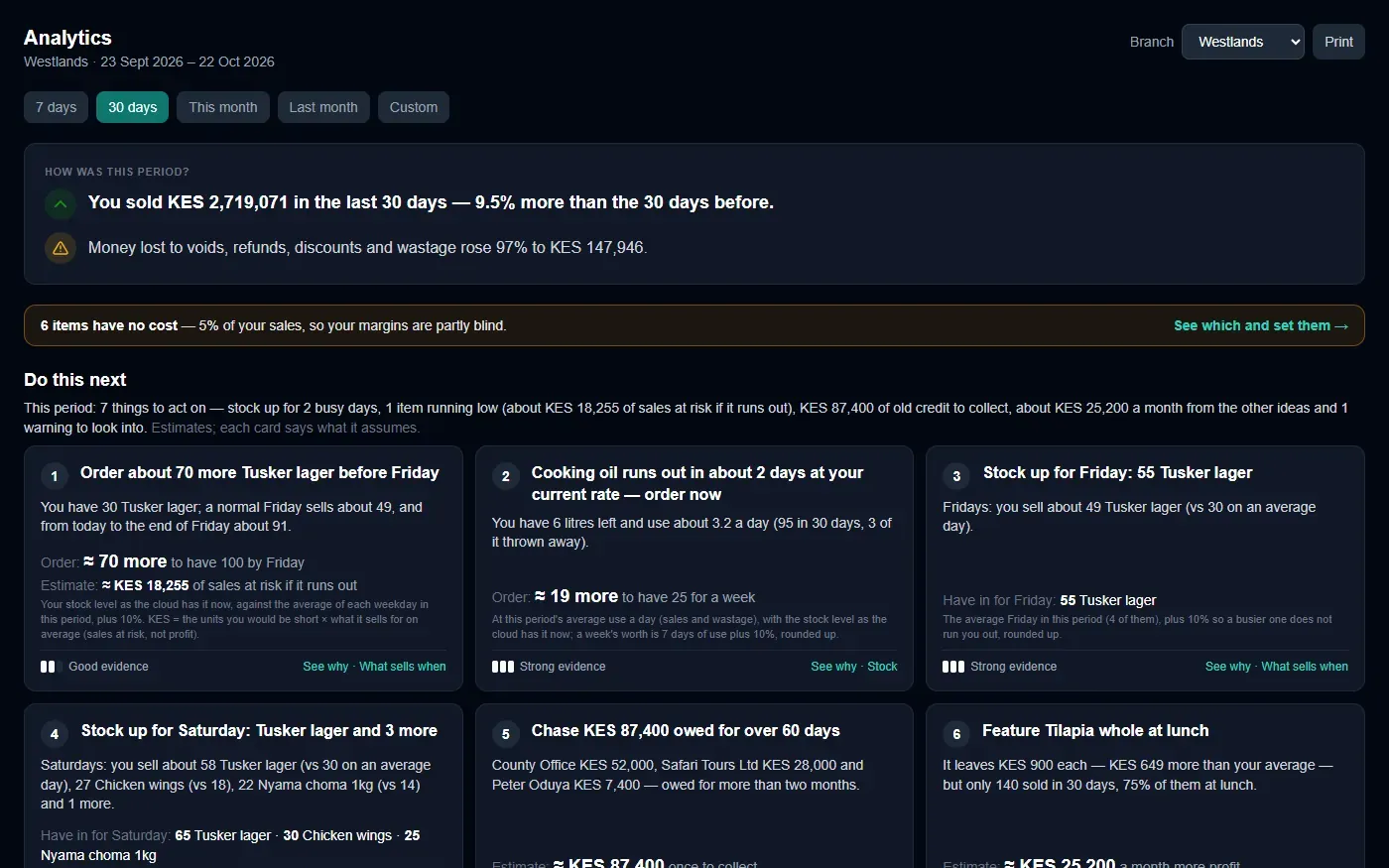Select the 7 days range tab
Screen dimensions: 1389x868
click(57, 107)
